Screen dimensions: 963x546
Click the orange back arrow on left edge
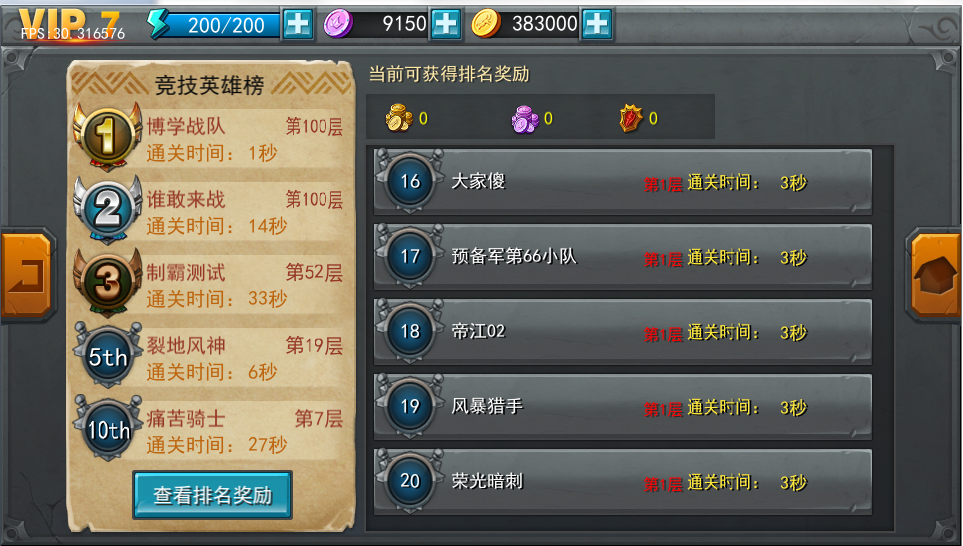(x=28, y=274)
